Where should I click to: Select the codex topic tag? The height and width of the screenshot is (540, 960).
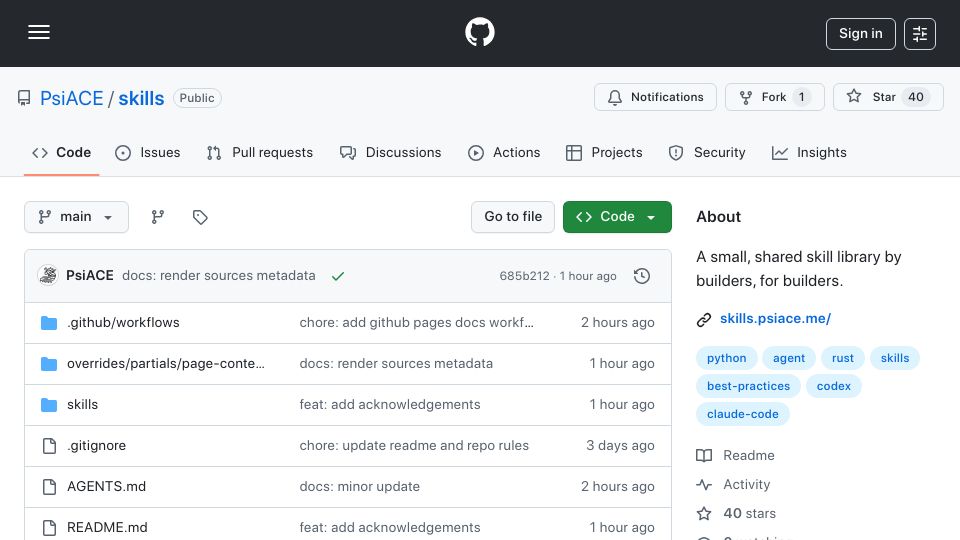coord(833,386)
